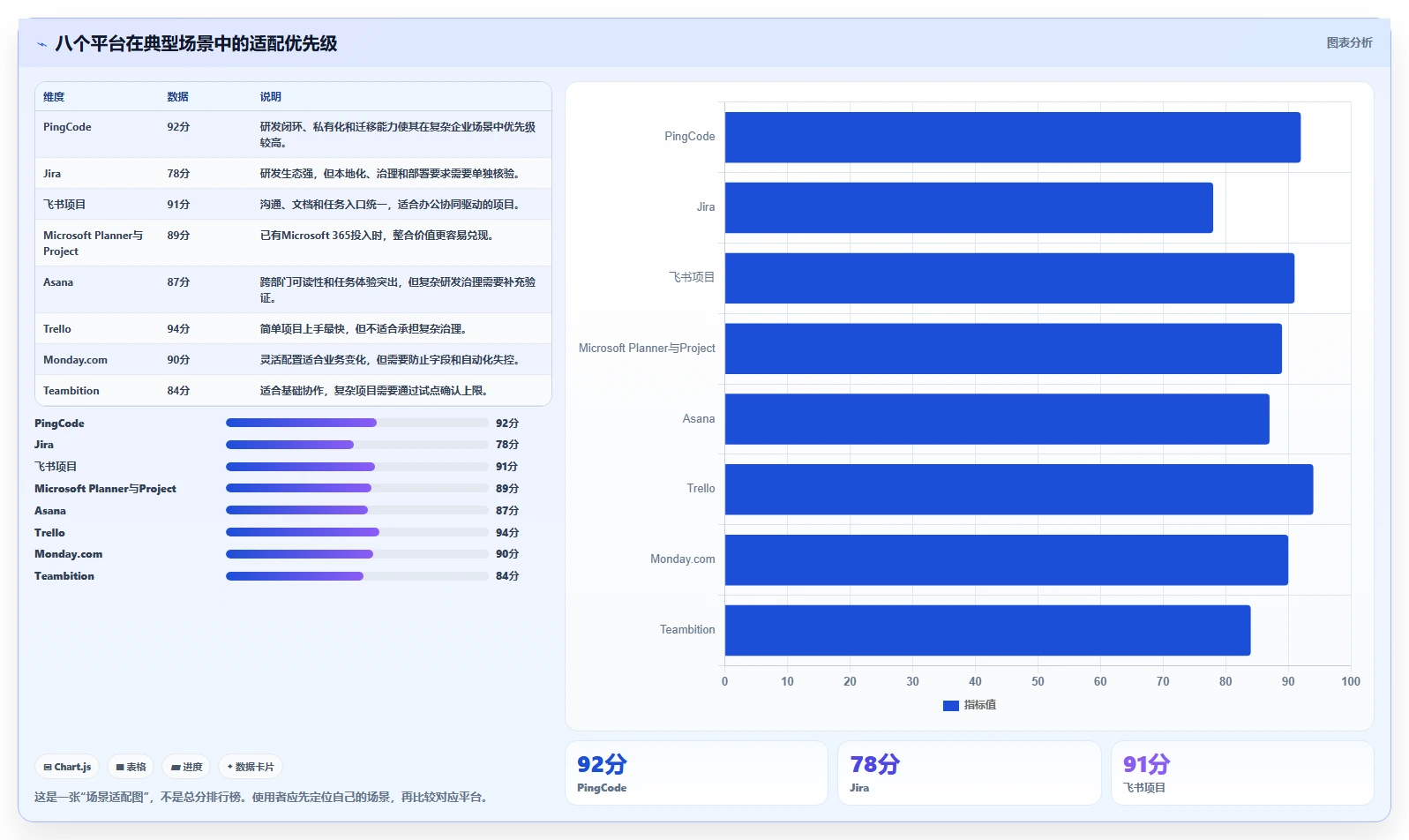Click the Teambition bar in chart

(x=987, y=630)
